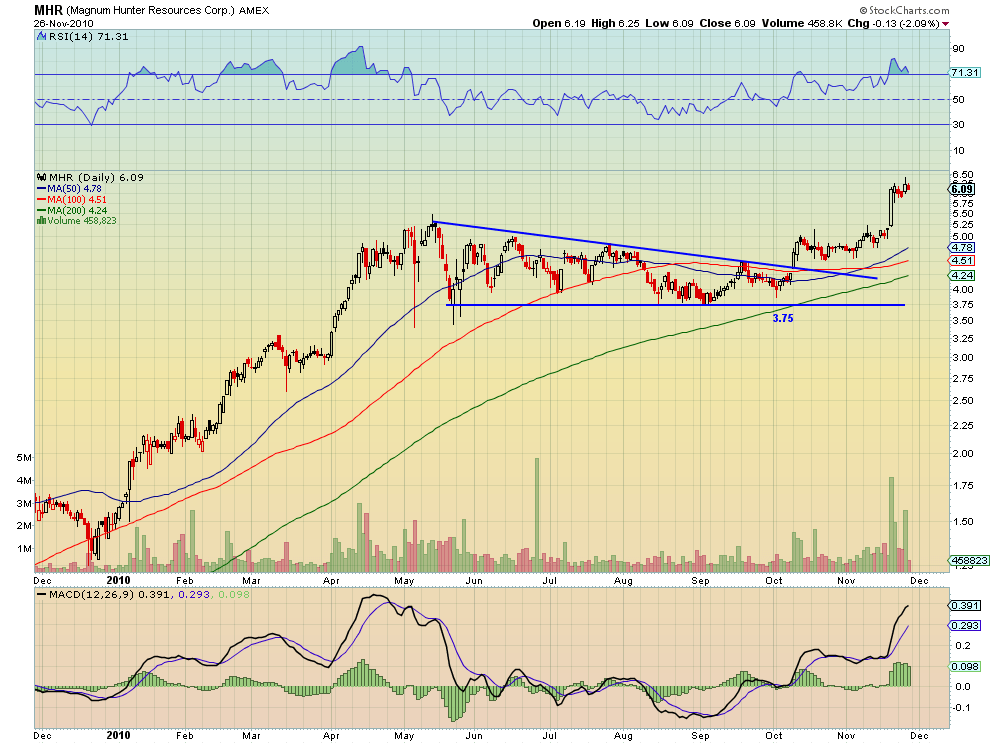The image size is (990, 744).
Task: Click the 4.51 tag on price axis
Action: pyautogui.click(x=963, y=261)
